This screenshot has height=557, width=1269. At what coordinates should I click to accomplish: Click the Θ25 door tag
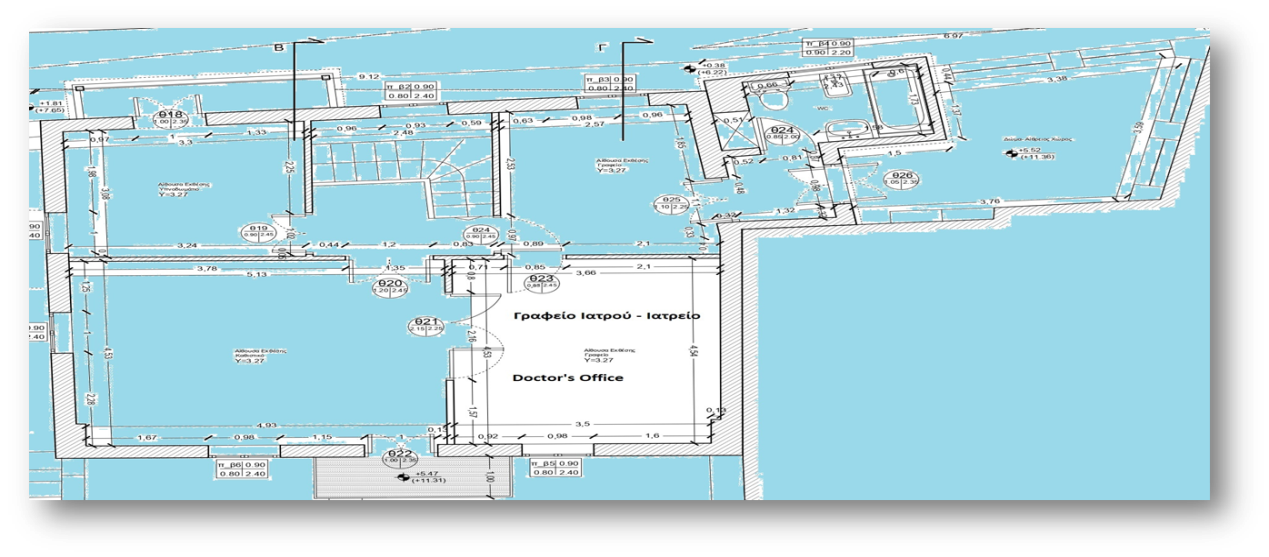[x=670, y=205]
